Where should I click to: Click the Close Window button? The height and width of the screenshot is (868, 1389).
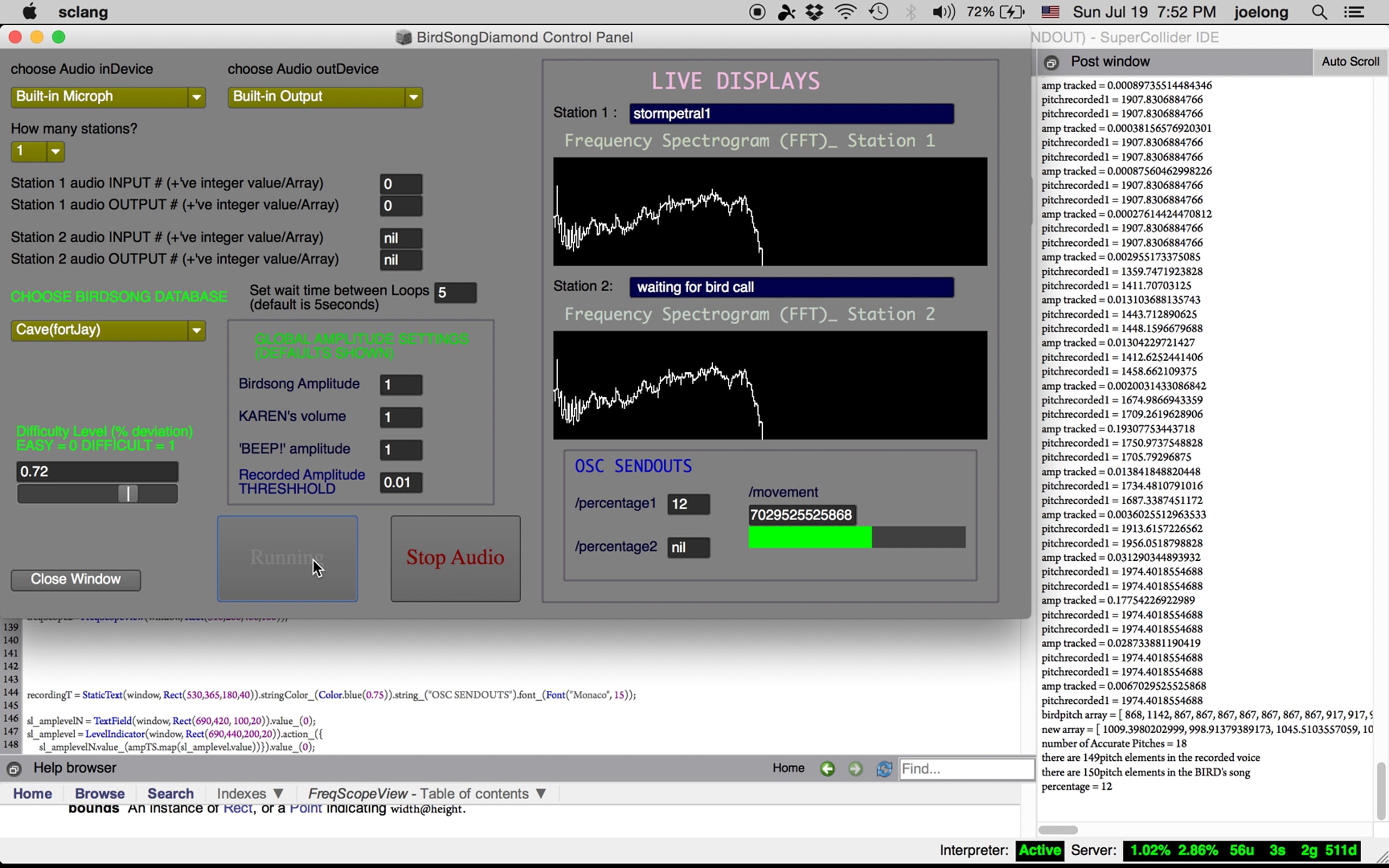click(76, 580)
